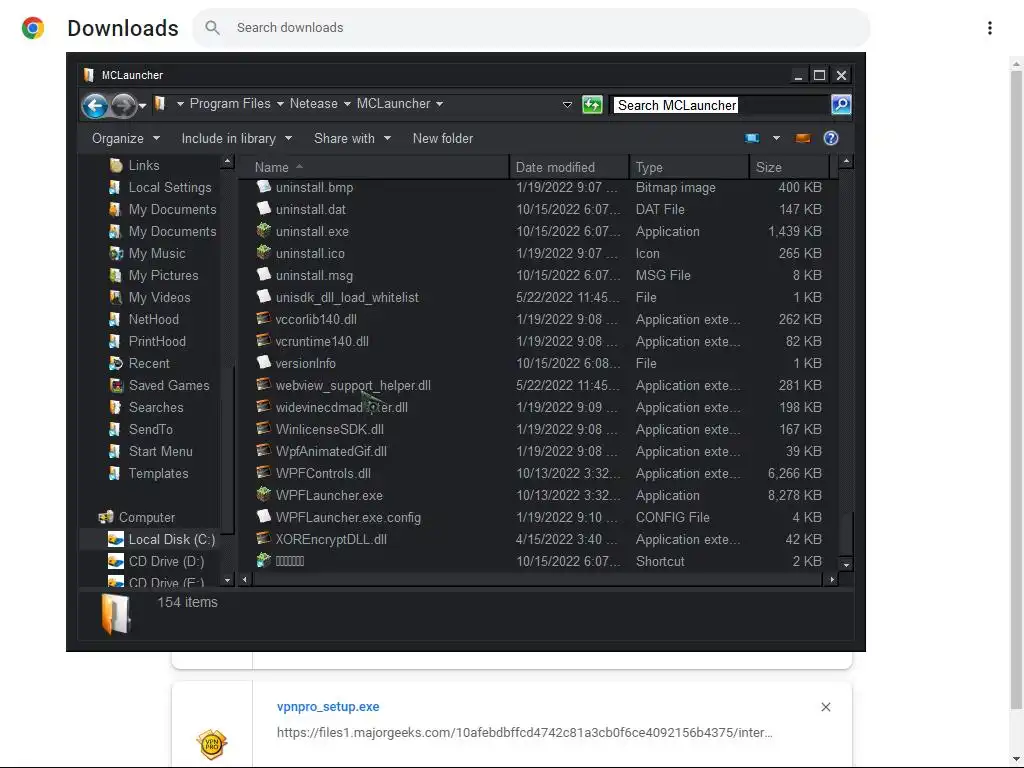Open the recent locations dropdown arrow
The height and width of the screenshot is (768, 1024).
[x=142, y=105]
